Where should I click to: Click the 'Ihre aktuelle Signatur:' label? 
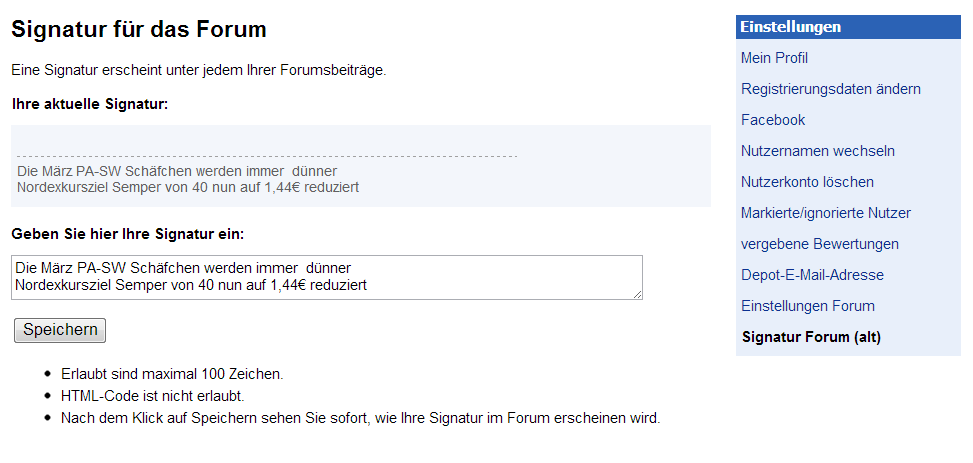90,104
